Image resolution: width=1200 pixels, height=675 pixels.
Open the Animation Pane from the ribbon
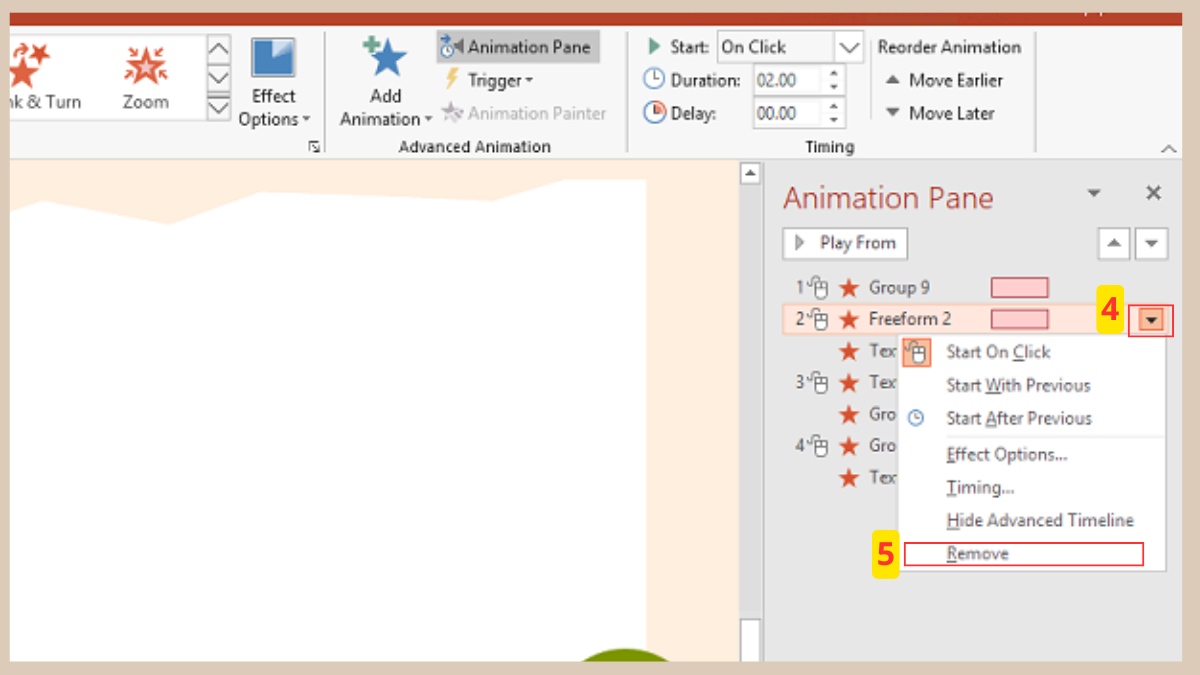point(517,46)
